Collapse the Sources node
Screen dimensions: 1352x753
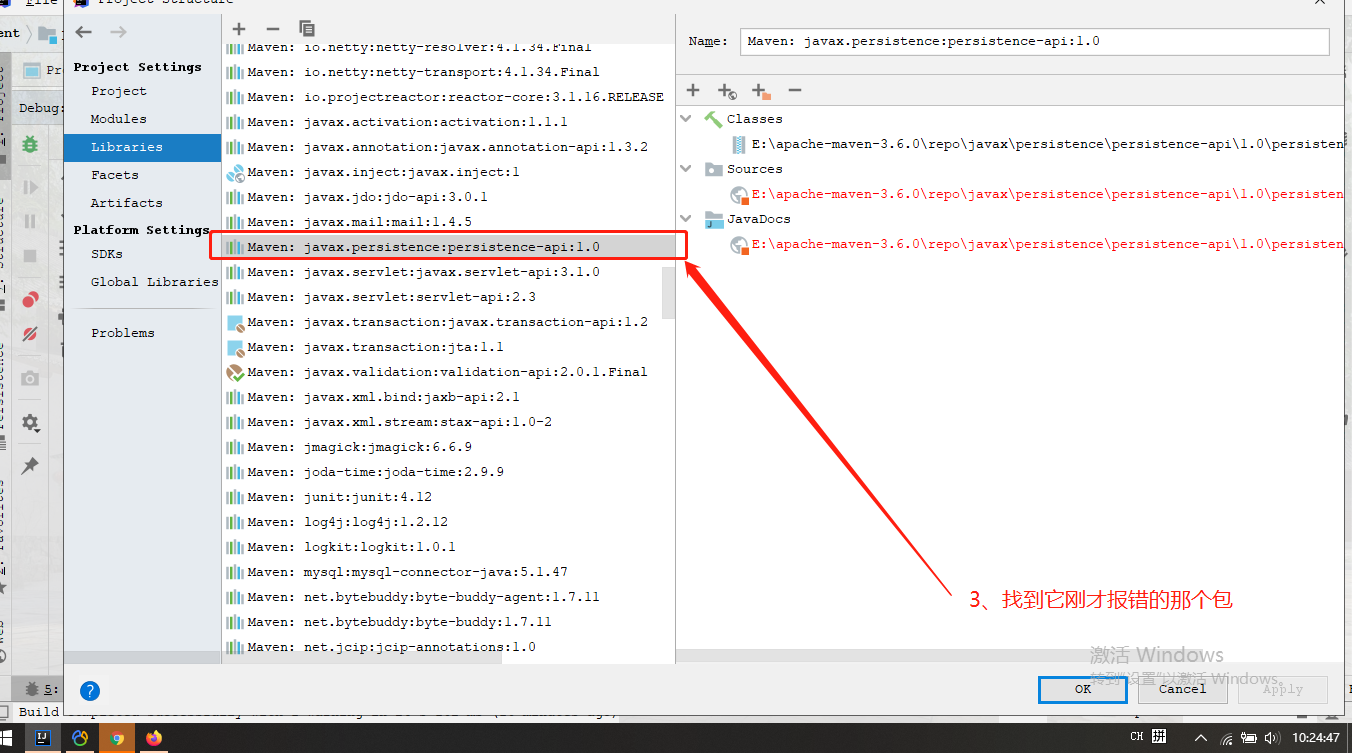coord(686,169)
